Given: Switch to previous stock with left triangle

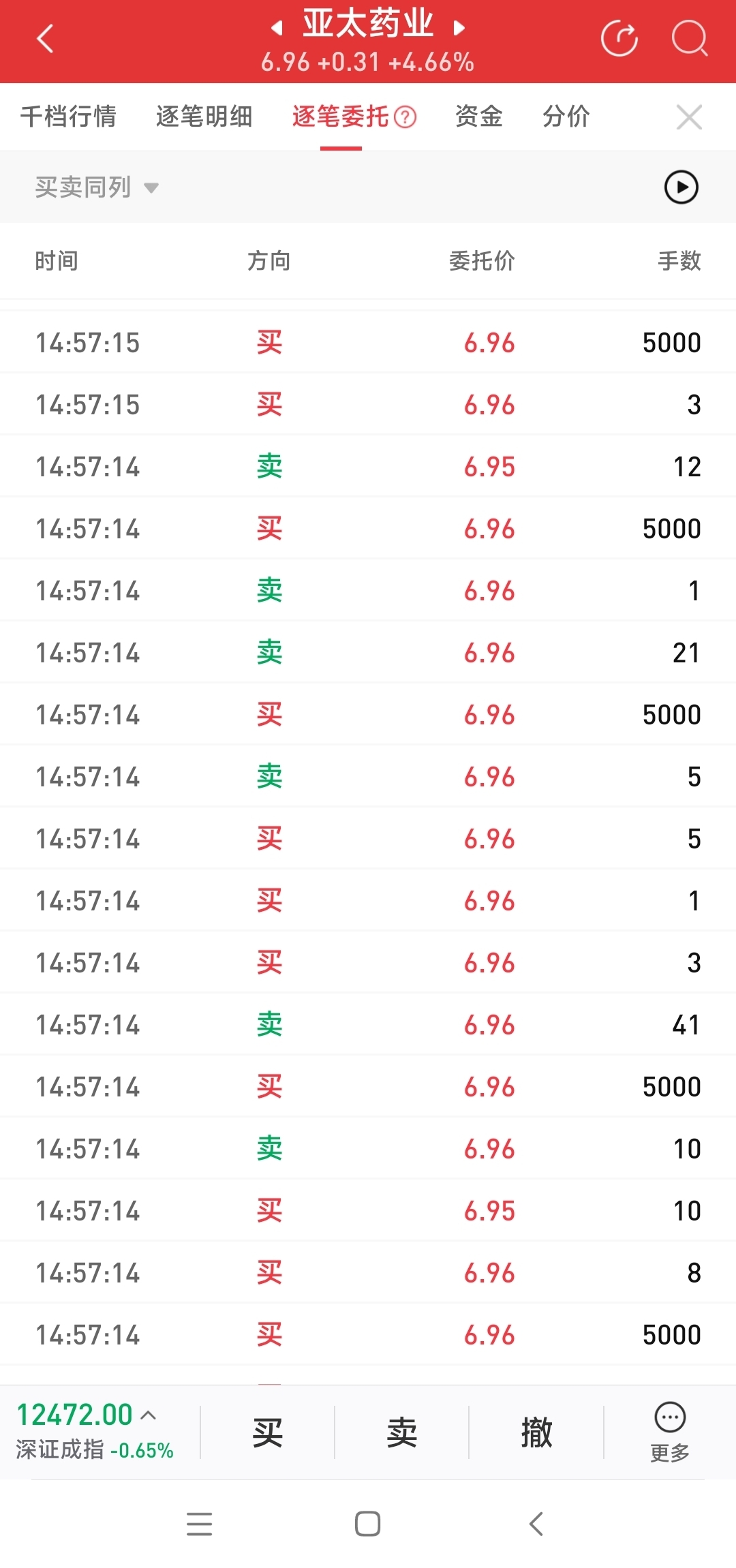Looking at the screenshot, I should coord(276,28).
